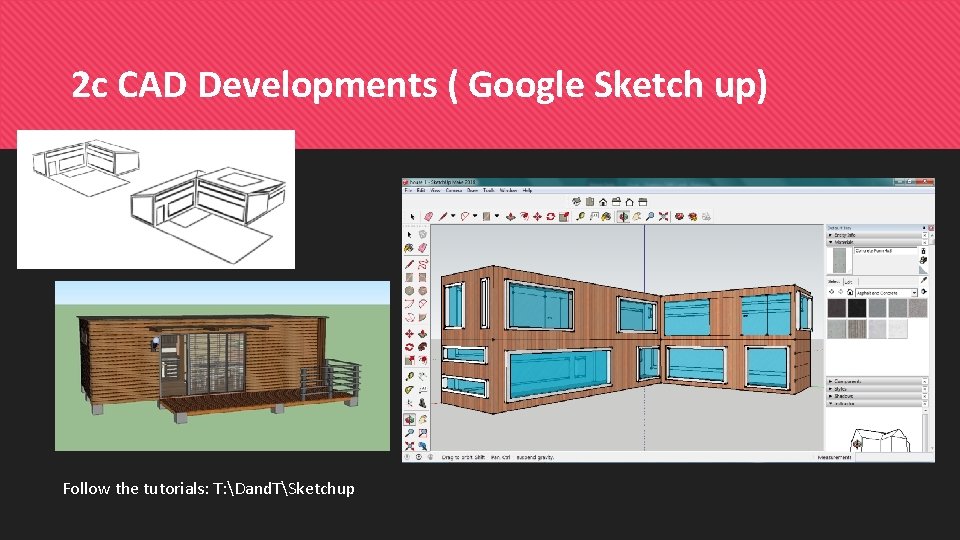Image resolution: width=960 pixels, height=540 pixels.
Task: Switch to Iso view icon
Action: (x=576, y=201)
